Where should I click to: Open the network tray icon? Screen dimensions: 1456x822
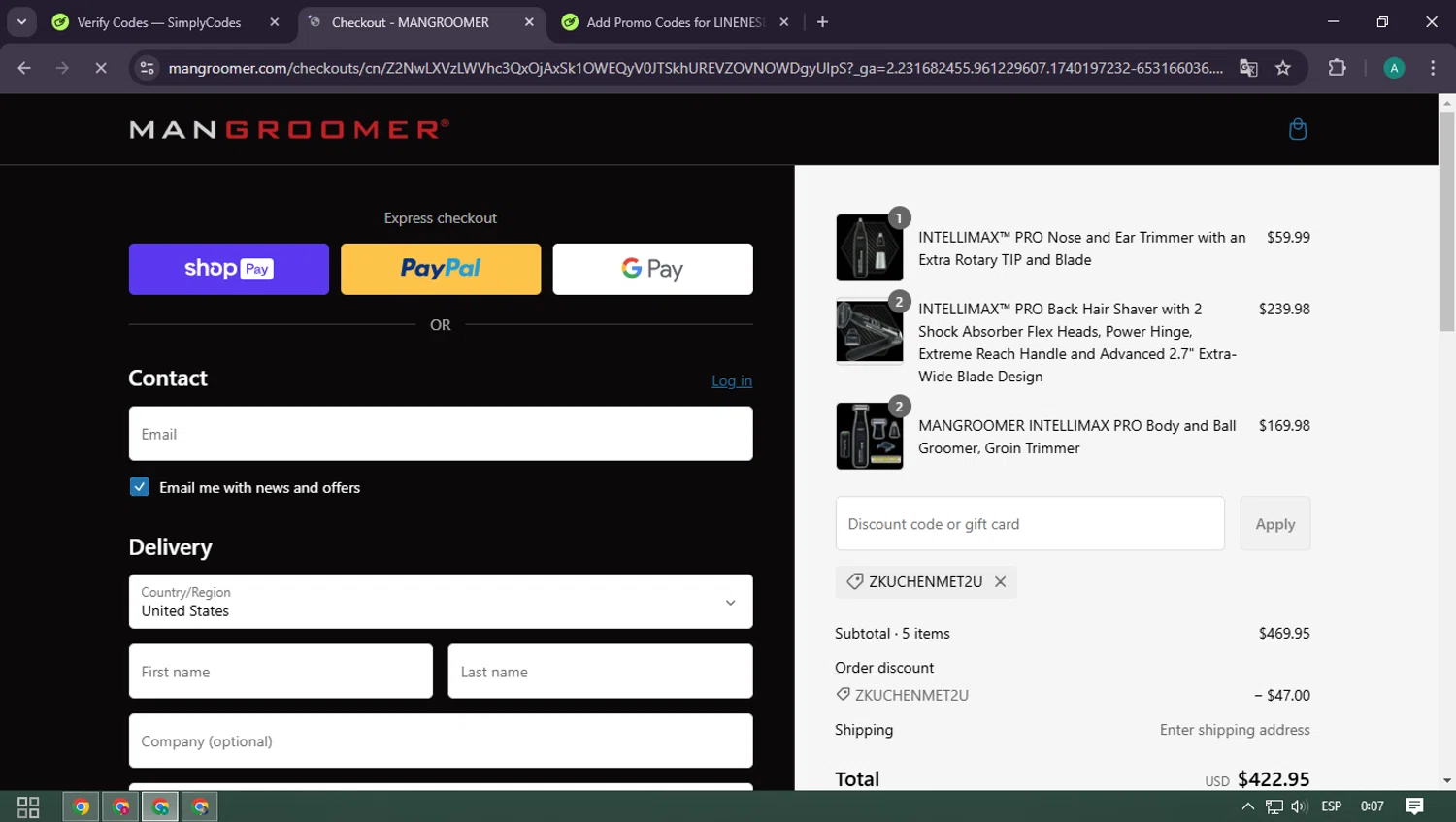tap(1274, 806)
